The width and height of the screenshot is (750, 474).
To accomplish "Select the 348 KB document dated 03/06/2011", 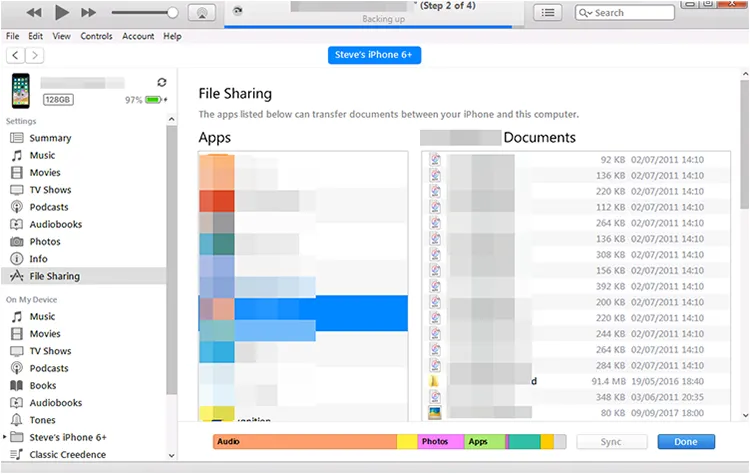I will tap(576, 397).
